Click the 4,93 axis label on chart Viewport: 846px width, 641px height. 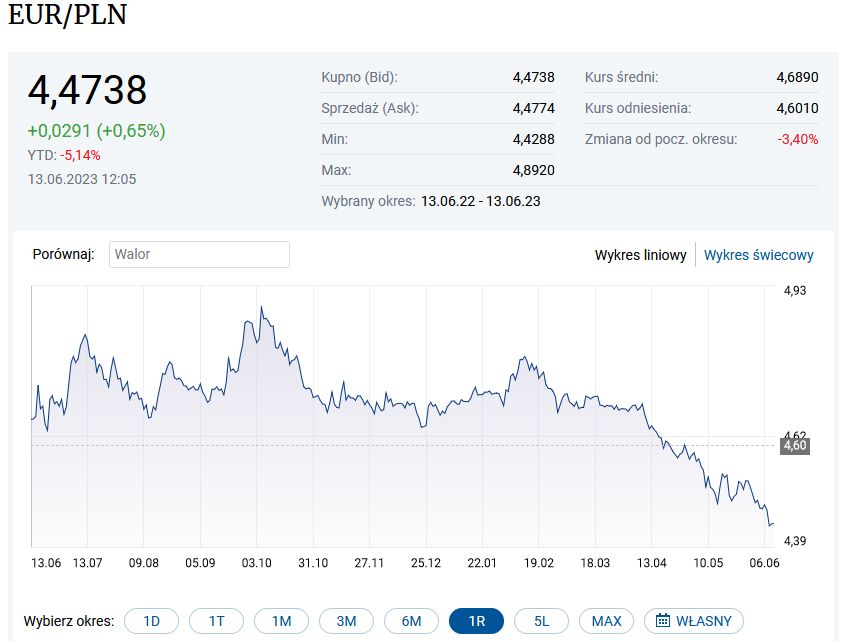pyautogui.click(x=795, y=292)
